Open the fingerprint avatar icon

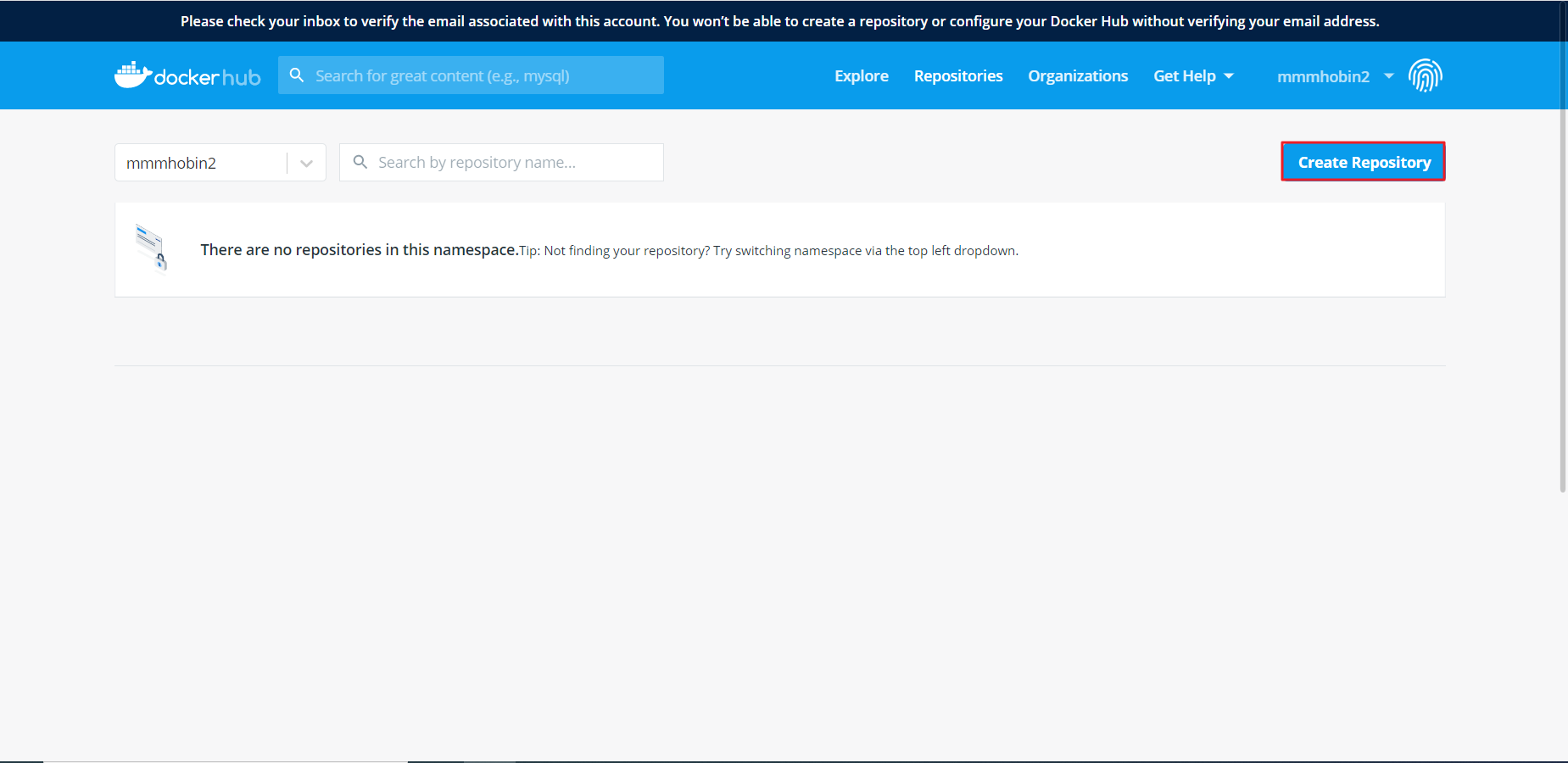click(x=1426, y=75)
